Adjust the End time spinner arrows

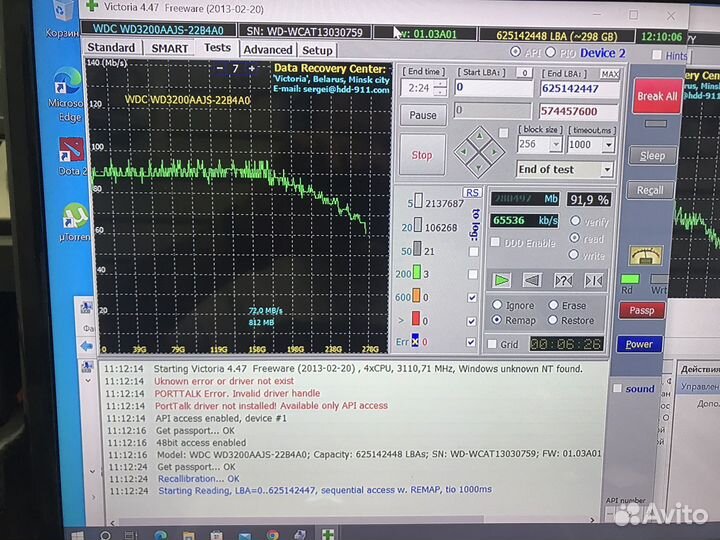pos(440,88)
